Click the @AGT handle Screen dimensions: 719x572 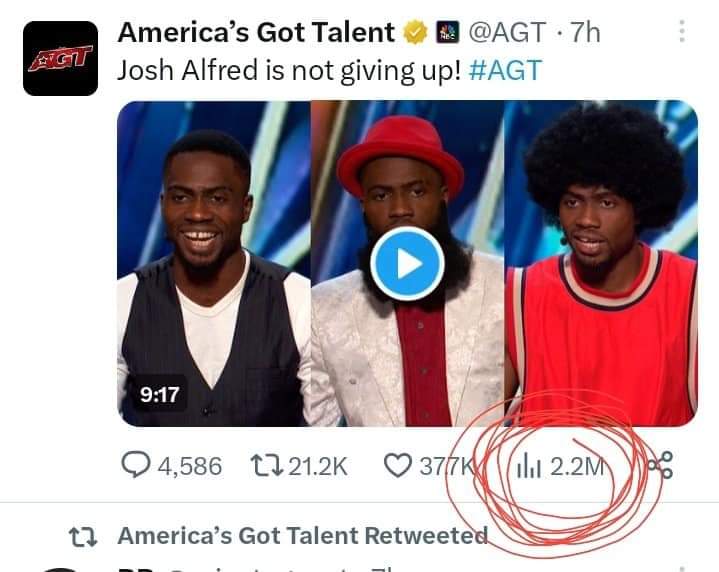tap(507, 33)
